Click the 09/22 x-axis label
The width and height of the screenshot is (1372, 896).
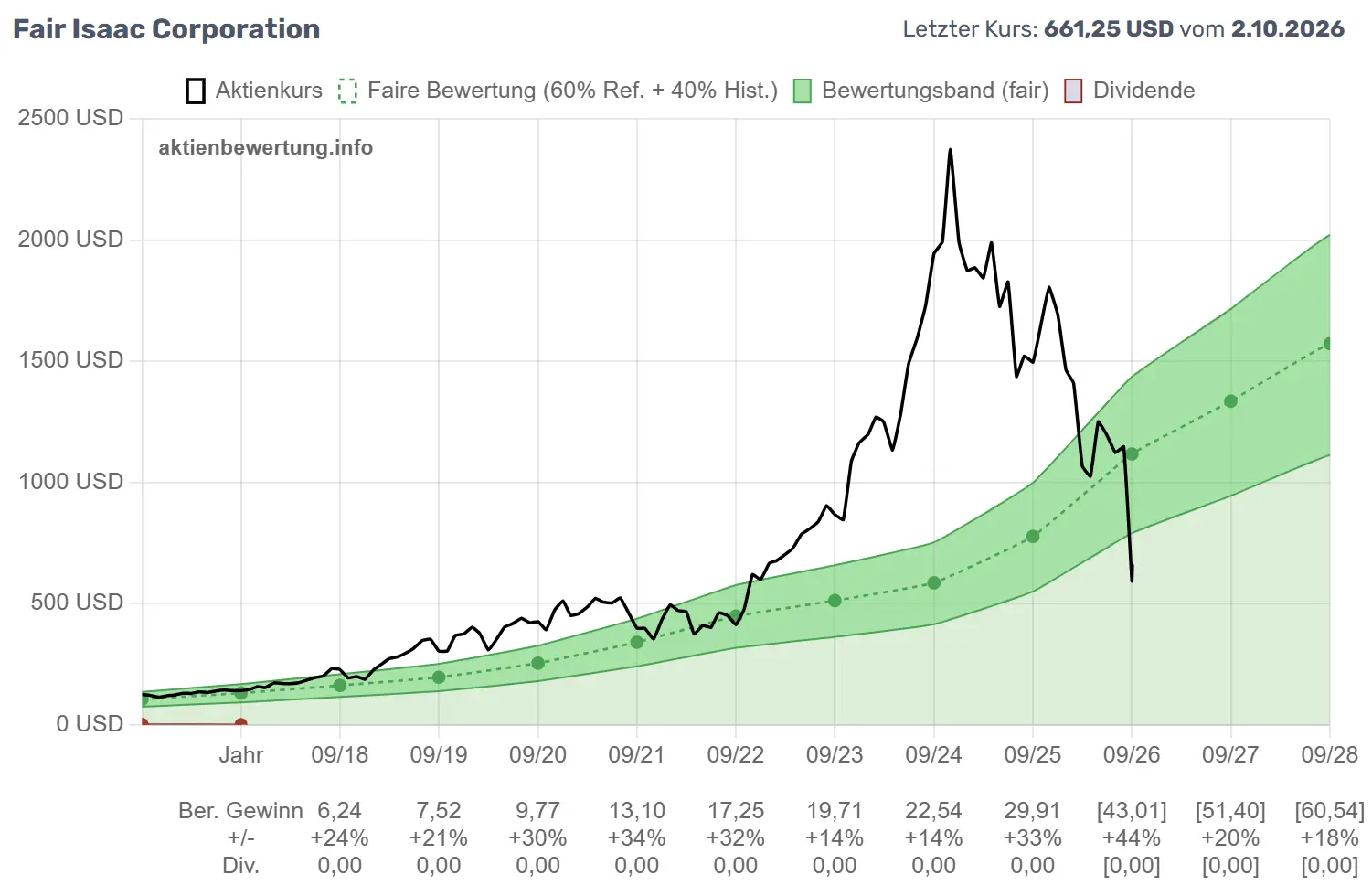(x=736, y=755)
